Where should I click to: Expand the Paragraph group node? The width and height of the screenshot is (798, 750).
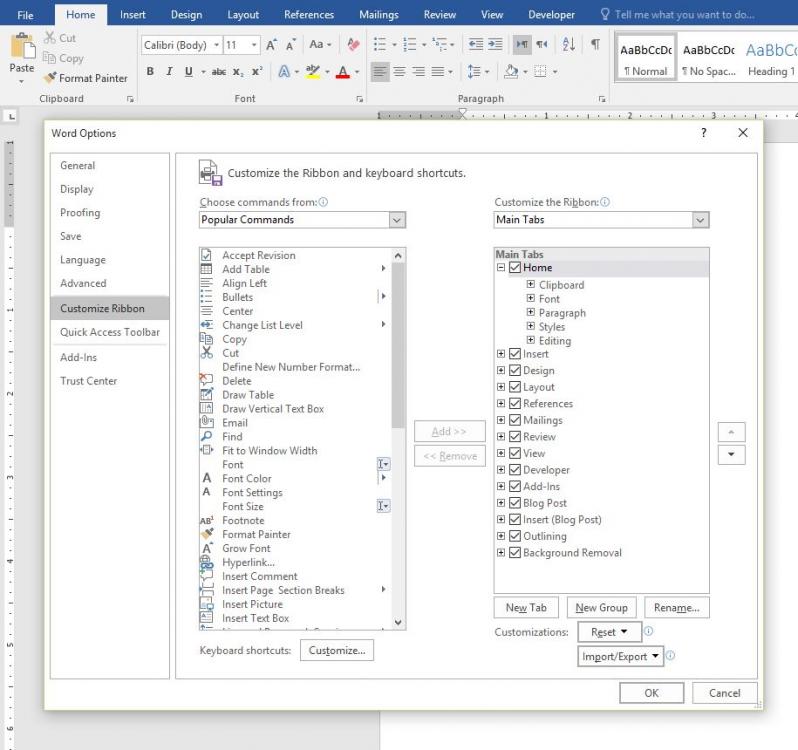pos(530,312)
